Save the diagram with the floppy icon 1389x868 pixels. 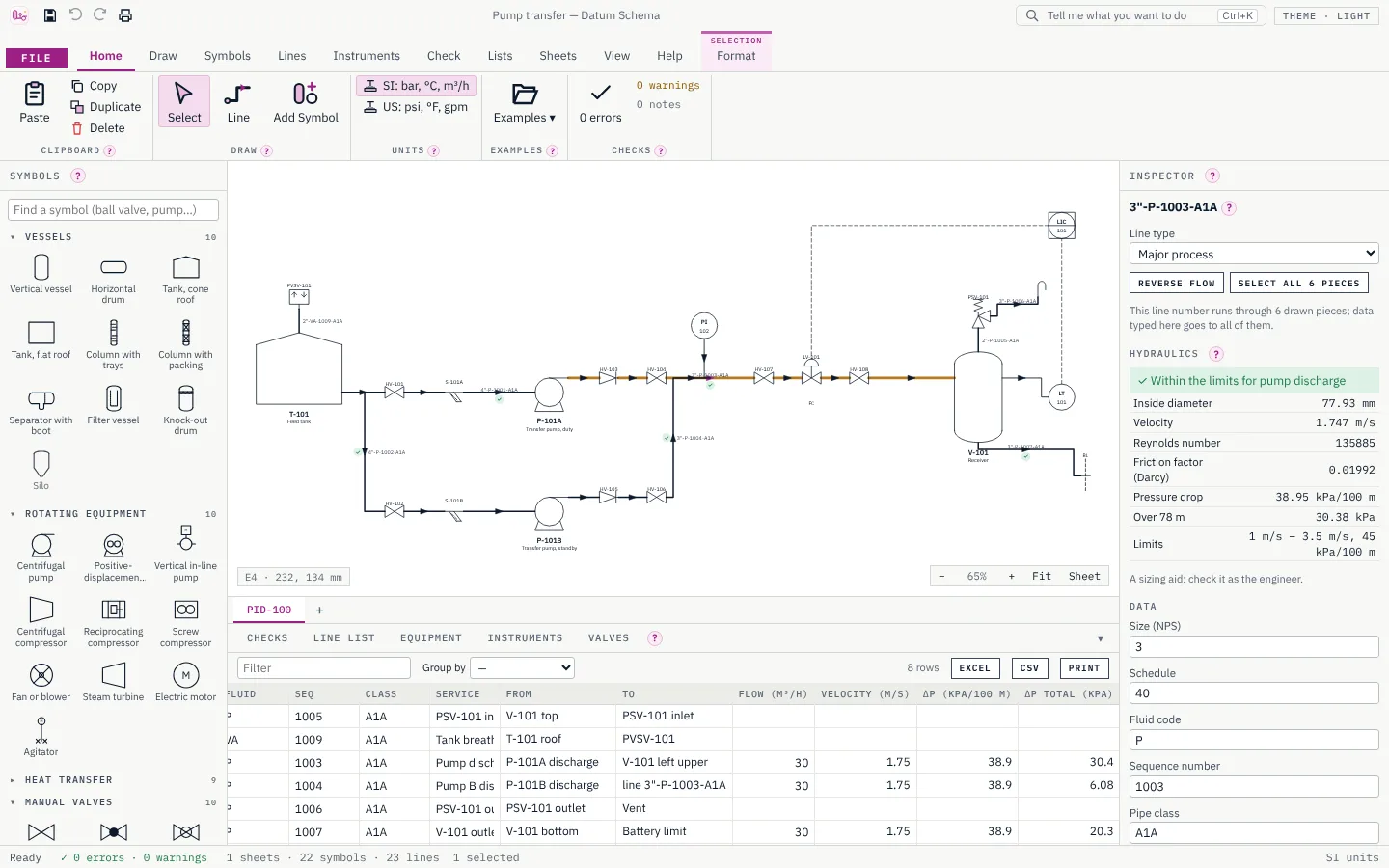(x=50, y=15)
